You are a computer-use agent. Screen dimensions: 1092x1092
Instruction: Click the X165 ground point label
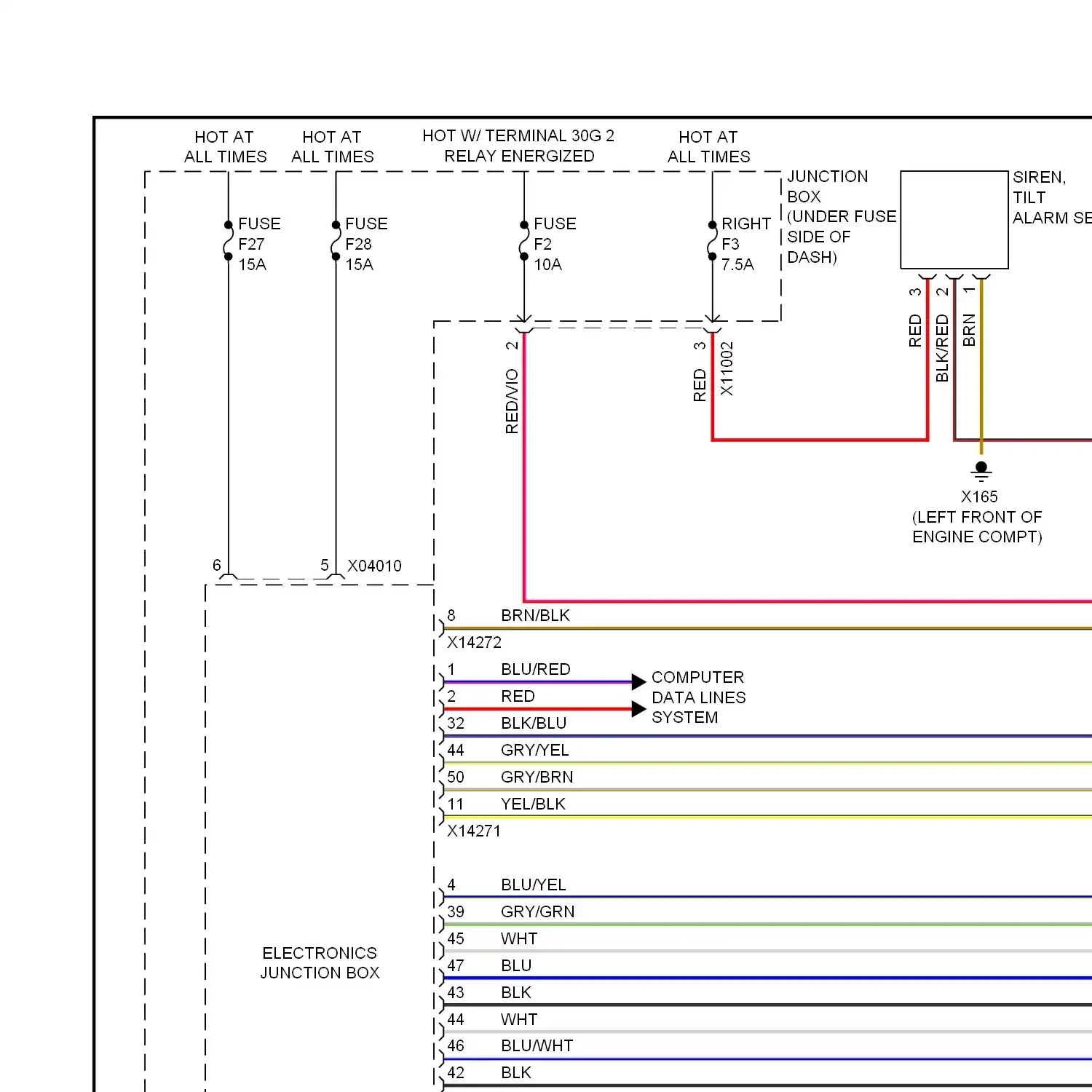tap(979, 496)
